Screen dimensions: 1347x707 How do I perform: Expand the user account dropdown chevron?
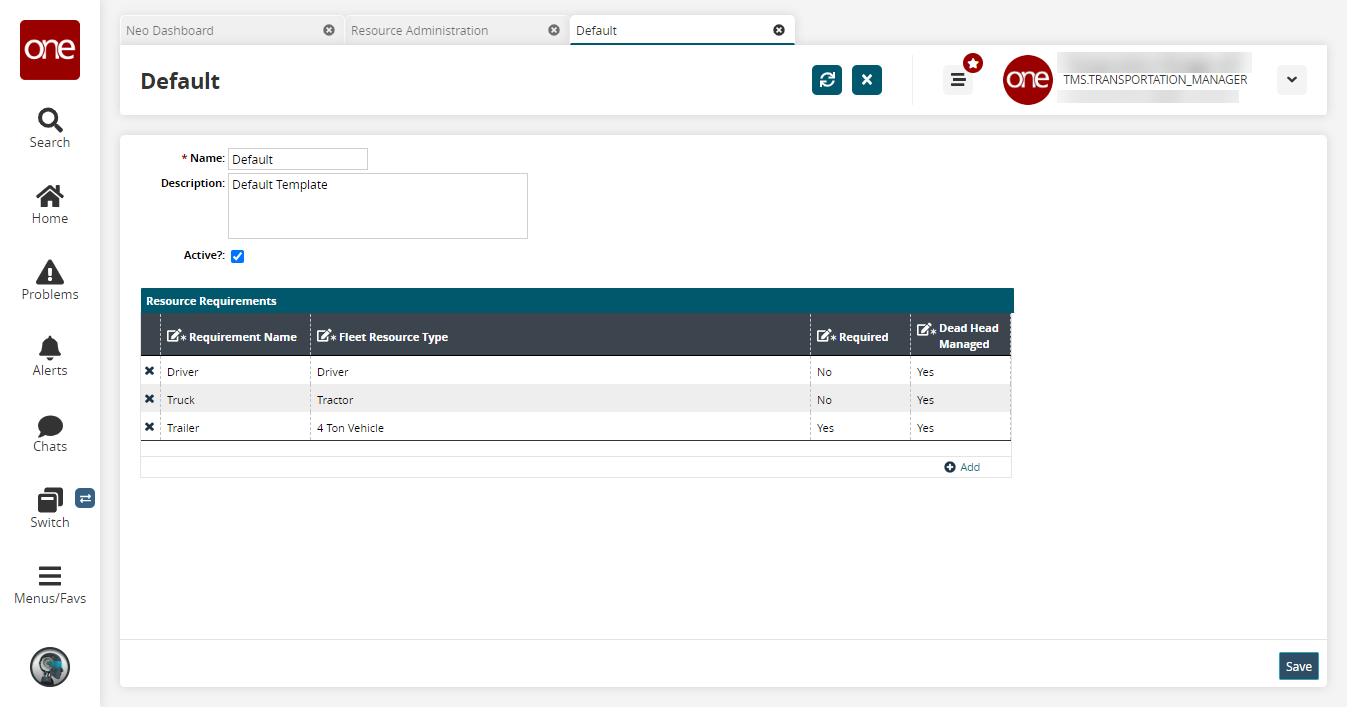coord(1291,80)
